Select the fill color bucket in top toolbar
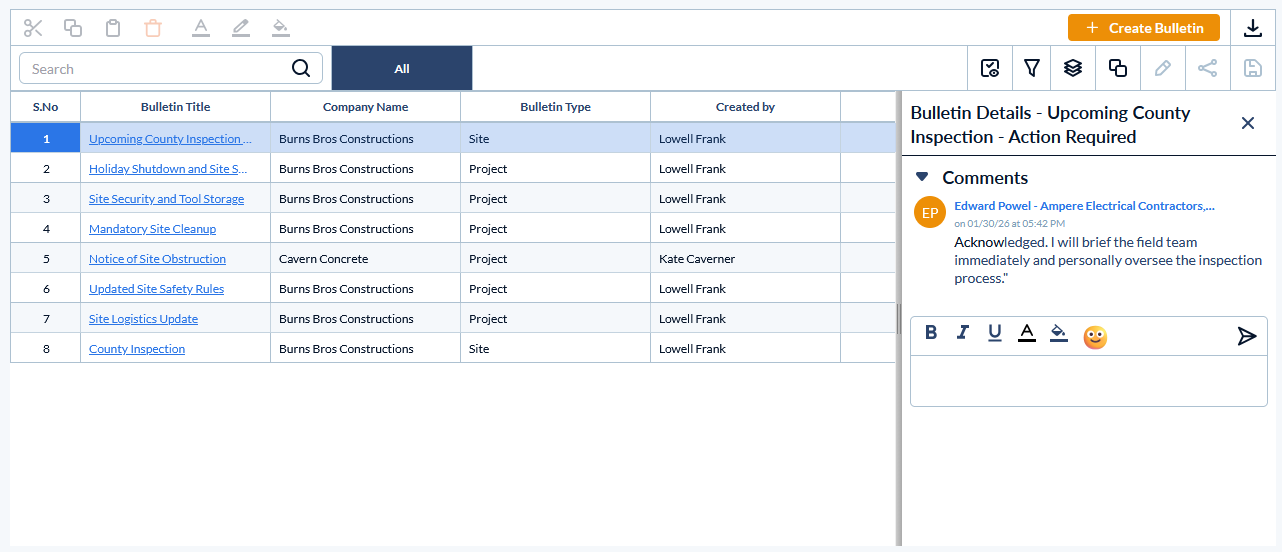The image size is (1282, 552). tap(281, 28)
